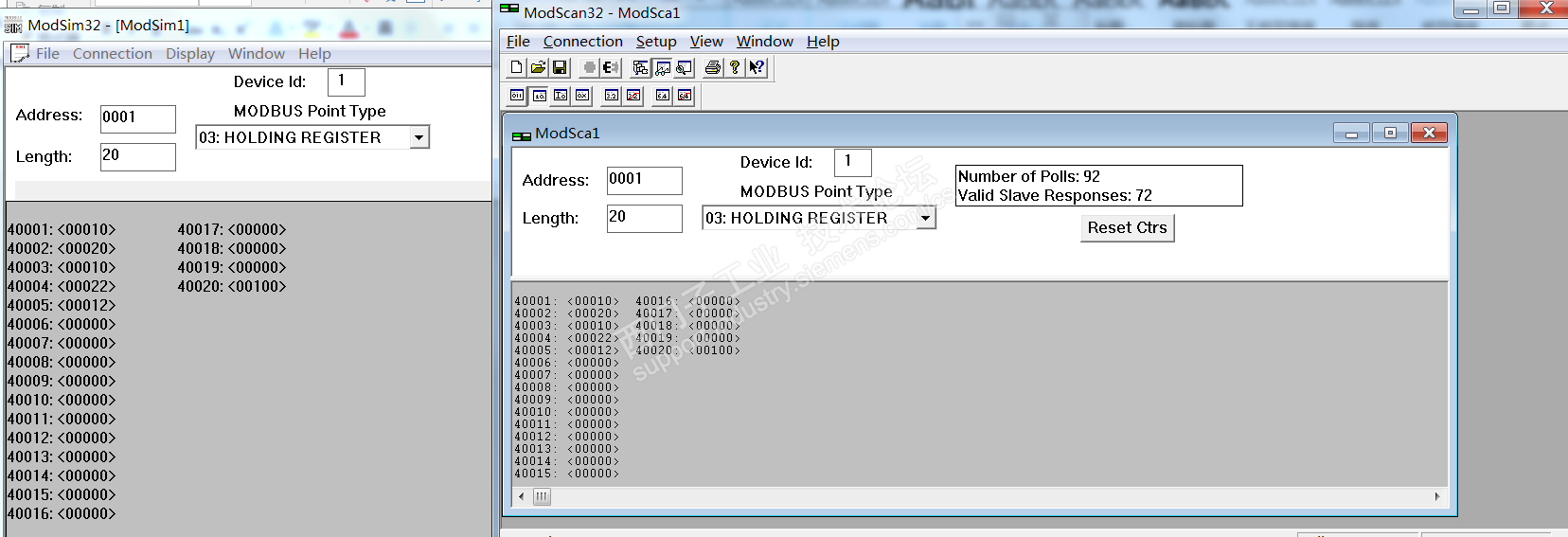The height and width of the screenshot is (537, 1568).
Task: Select hexadecimal display format icon
Action: click(582, 96)
